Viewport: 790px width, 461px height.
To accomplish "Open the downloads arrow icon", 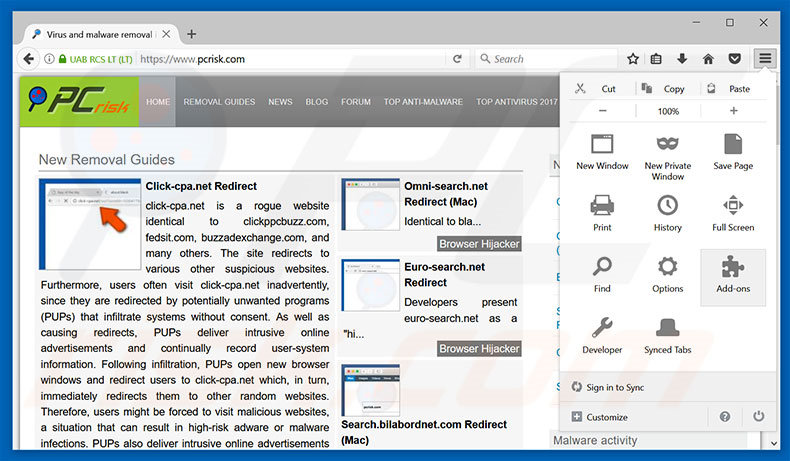I will point(682,58).
